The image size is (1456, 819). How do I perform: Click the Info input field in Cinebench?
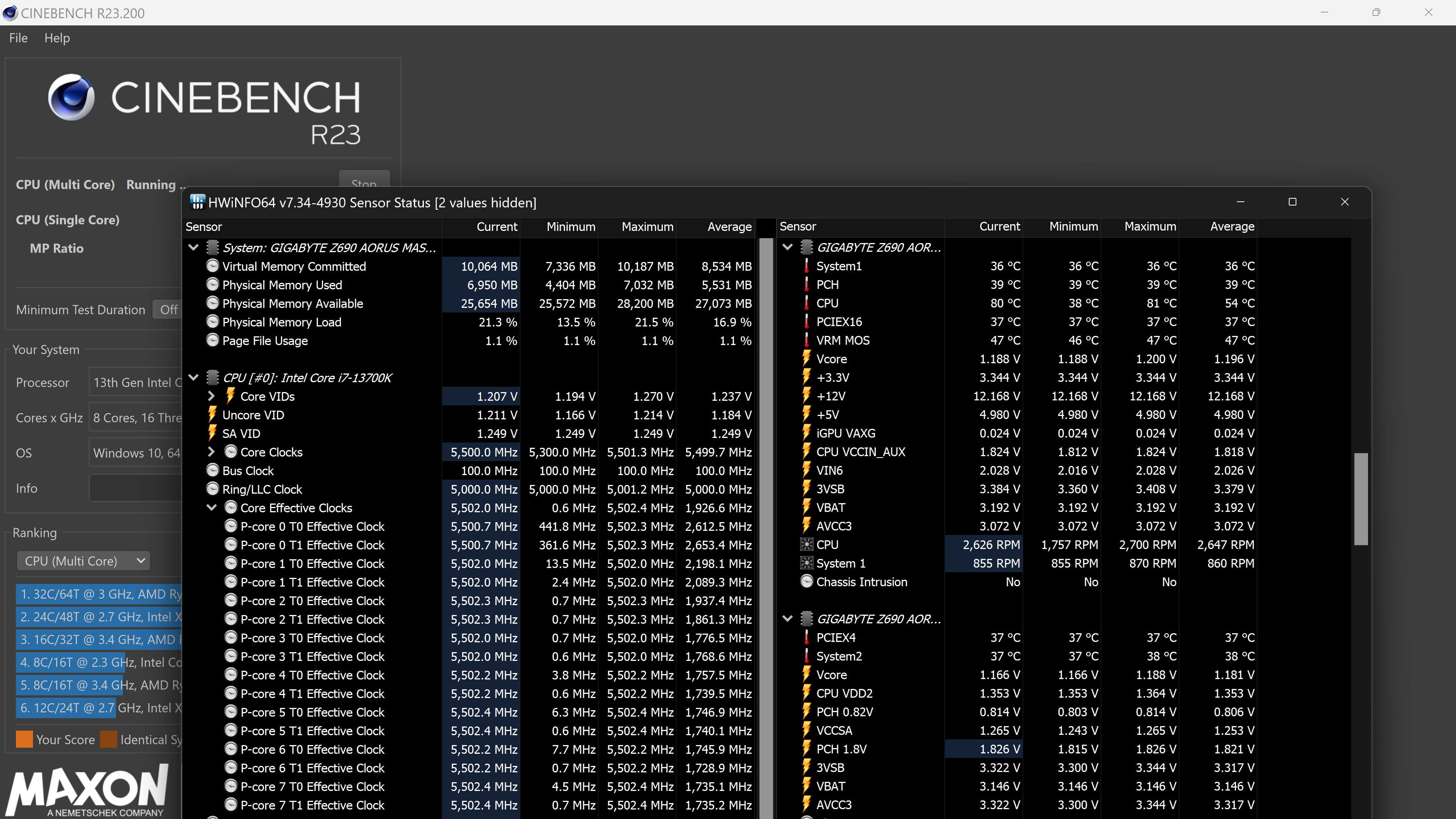136,488
